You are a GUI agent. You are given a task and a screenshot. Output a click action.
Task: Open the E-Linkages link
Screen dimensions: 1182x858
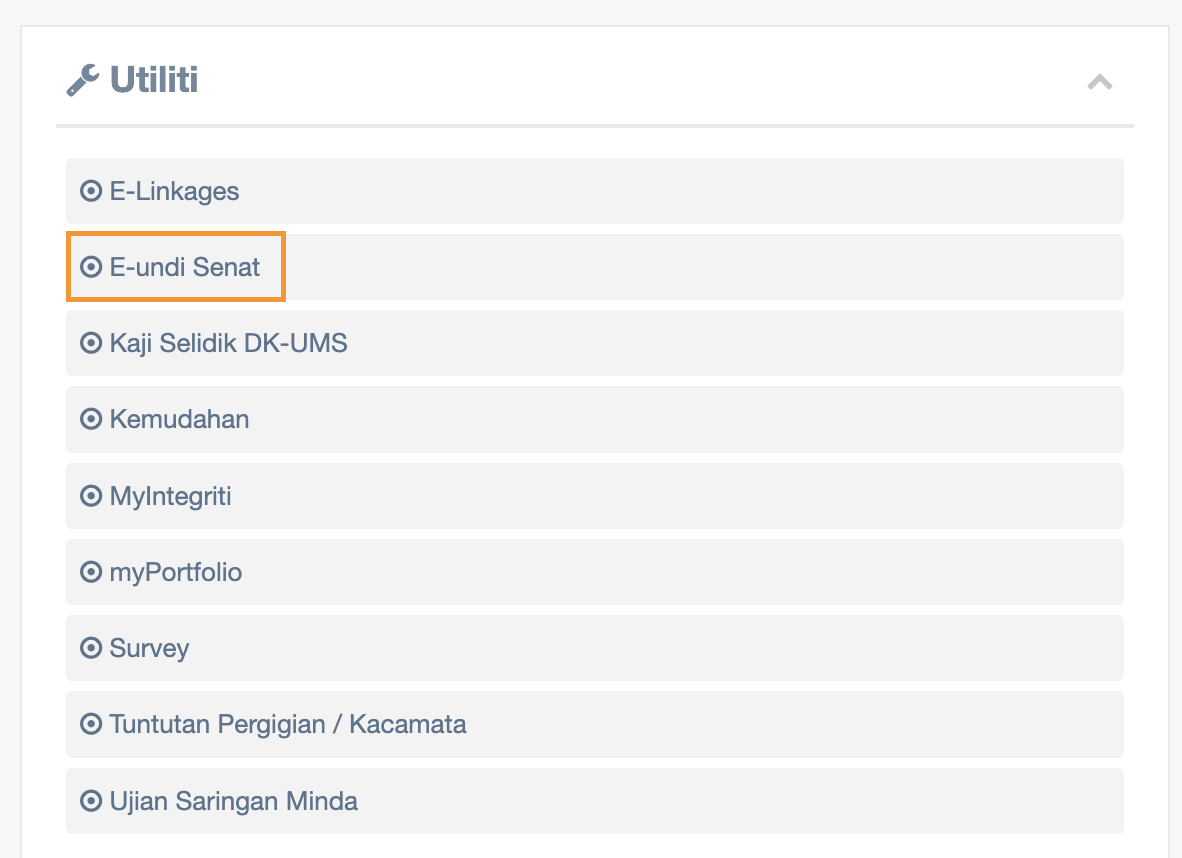pos(175,191)
